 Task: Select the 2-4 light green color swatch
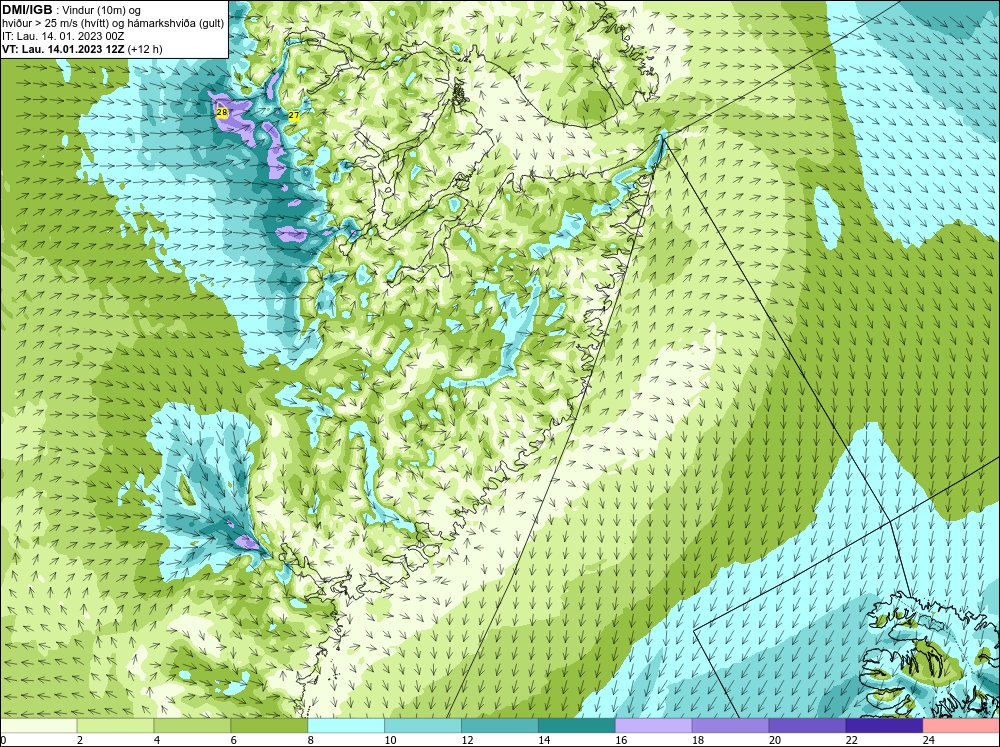pyautogui.click(x=115, y=726)
